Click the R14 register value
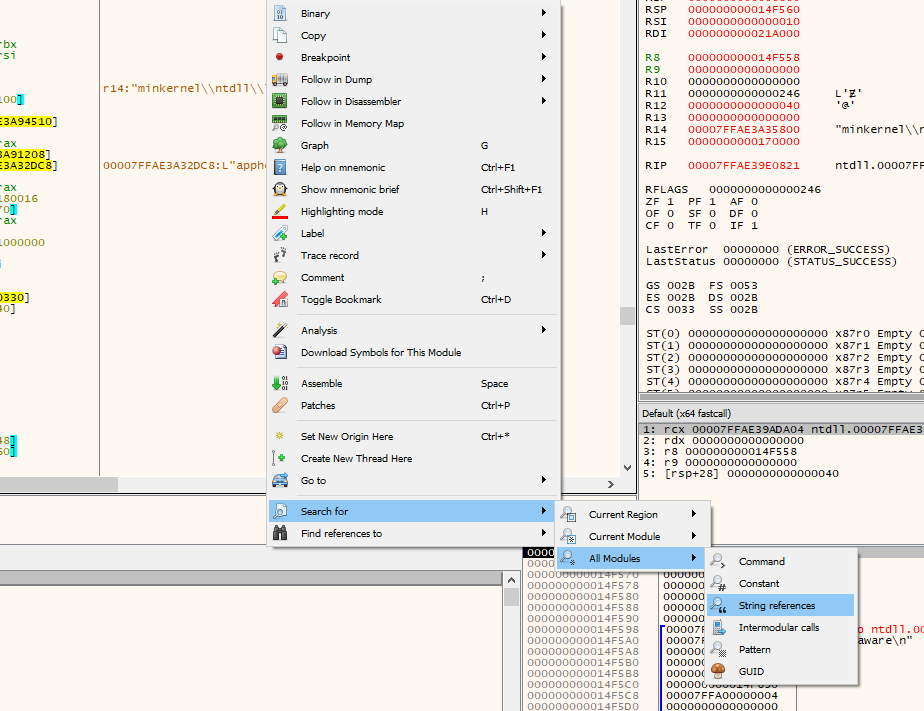The image size is (924, 711). click(744, 130)
